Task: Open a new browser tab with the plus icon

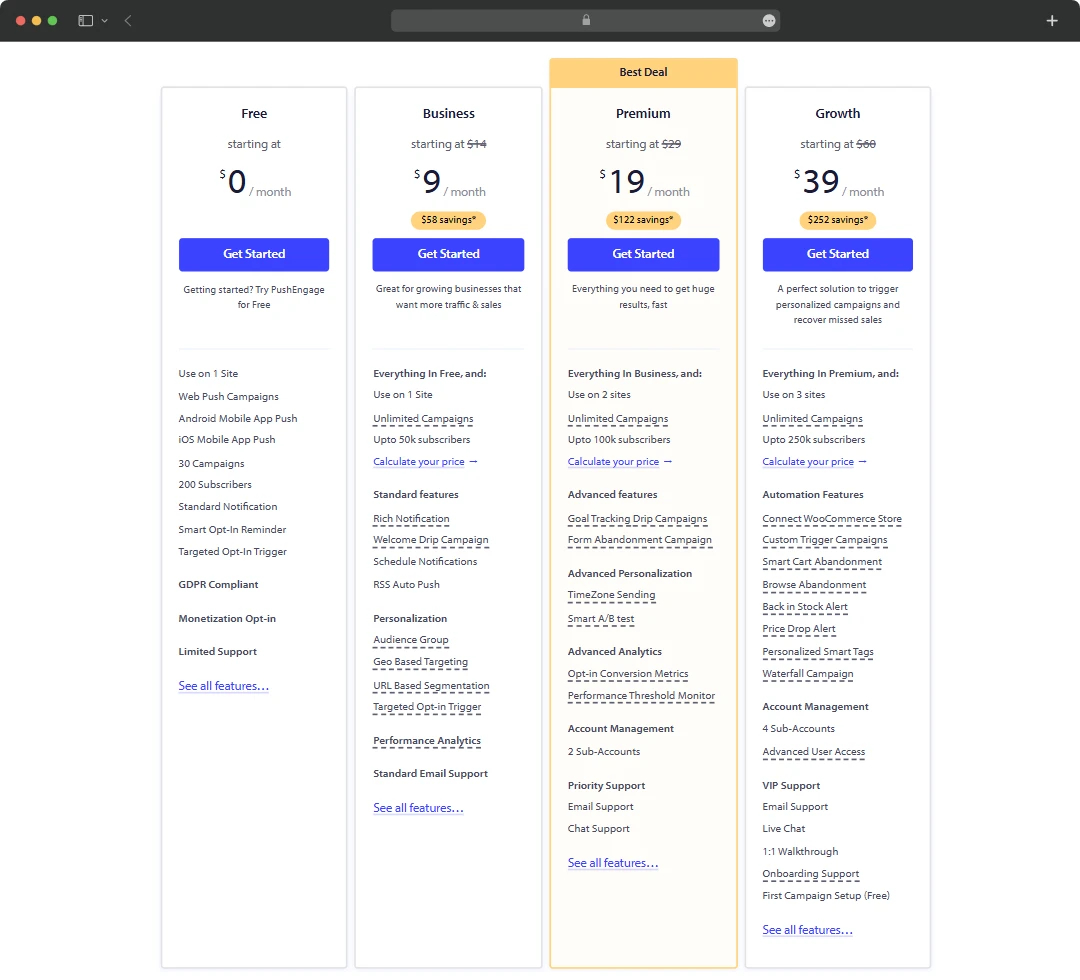Action: coord(1052,20)
